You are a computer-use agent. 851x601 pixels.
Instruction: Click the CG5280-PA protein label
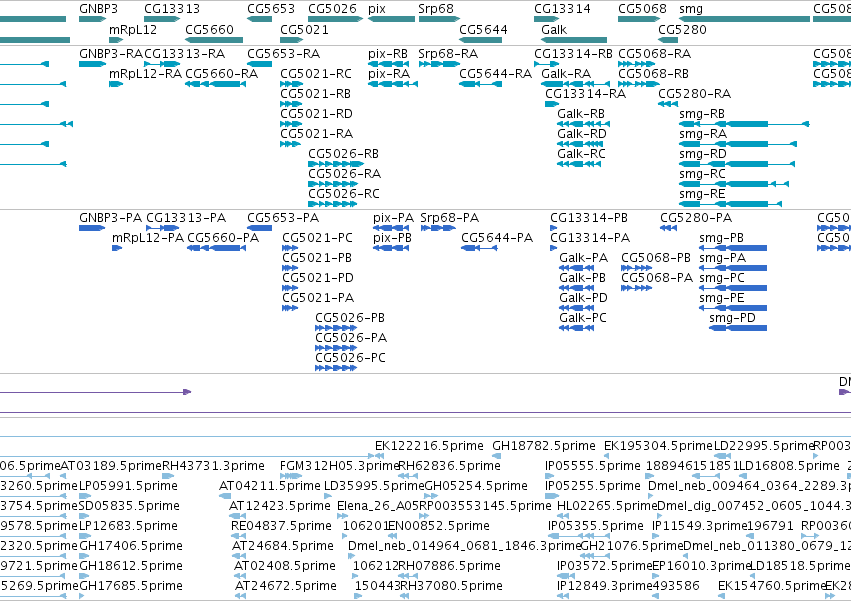click(x=696, y=218)
